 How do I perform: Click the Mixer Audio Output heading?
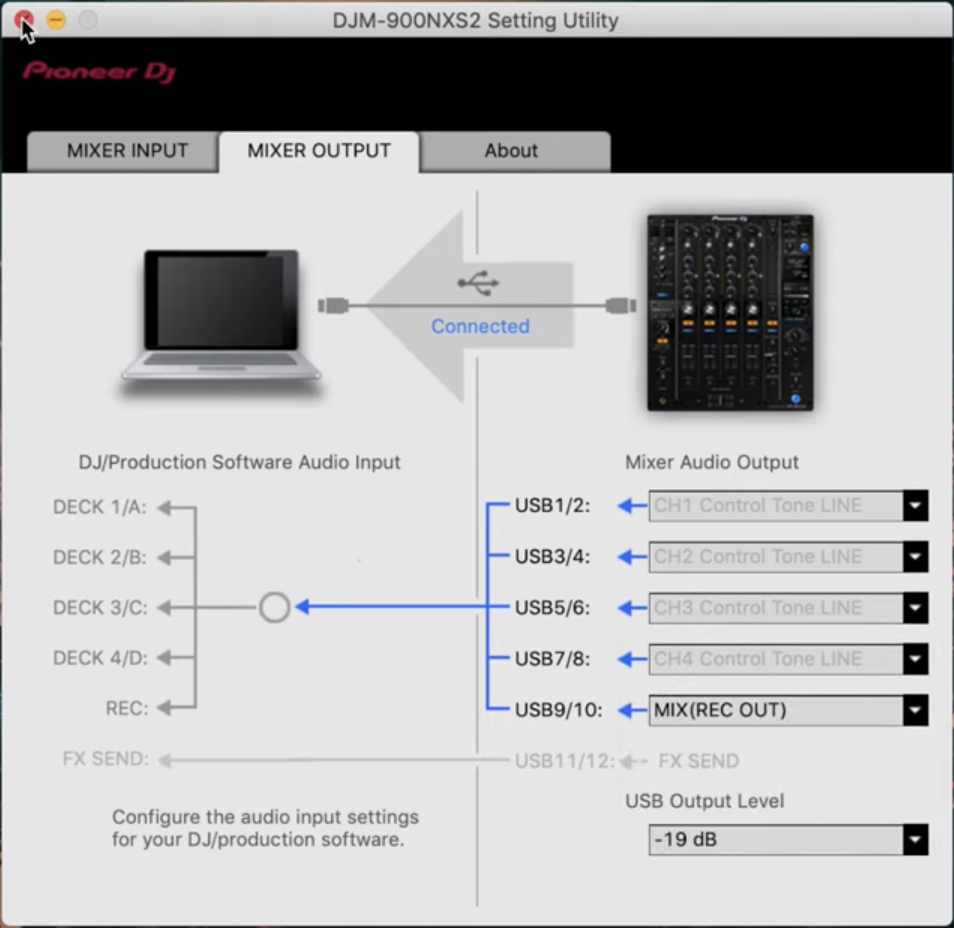click(x=712, y=462)
